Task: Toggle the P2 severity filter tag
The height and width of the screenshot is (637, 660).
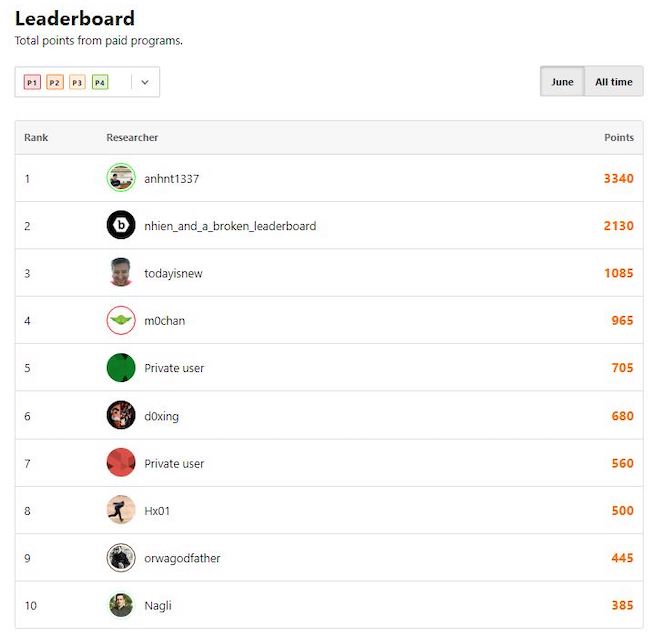Action: point(55,82)
